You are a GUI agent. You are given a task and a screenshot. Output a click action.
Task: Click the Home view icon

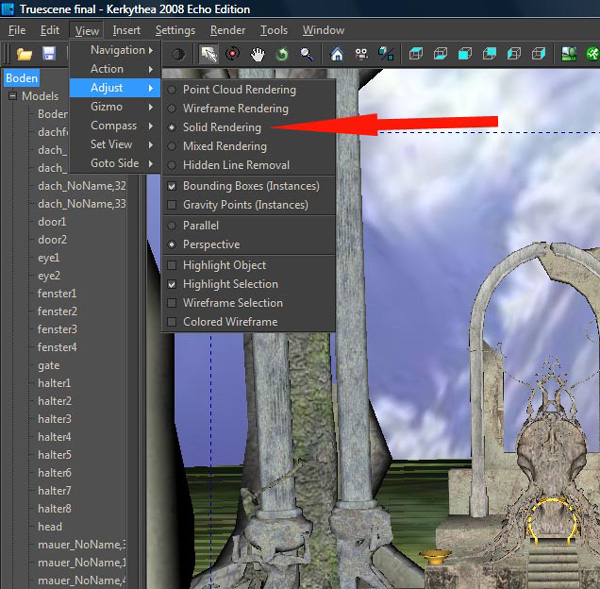click(x=337, y=54)
